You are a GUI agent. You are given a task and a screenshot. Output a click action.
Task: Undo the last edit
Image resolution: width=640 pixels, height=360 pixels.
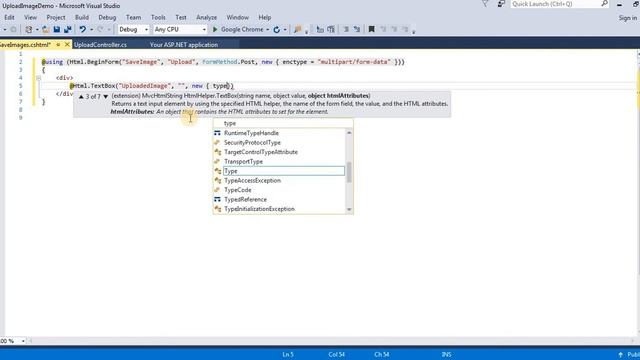[82, 29]
